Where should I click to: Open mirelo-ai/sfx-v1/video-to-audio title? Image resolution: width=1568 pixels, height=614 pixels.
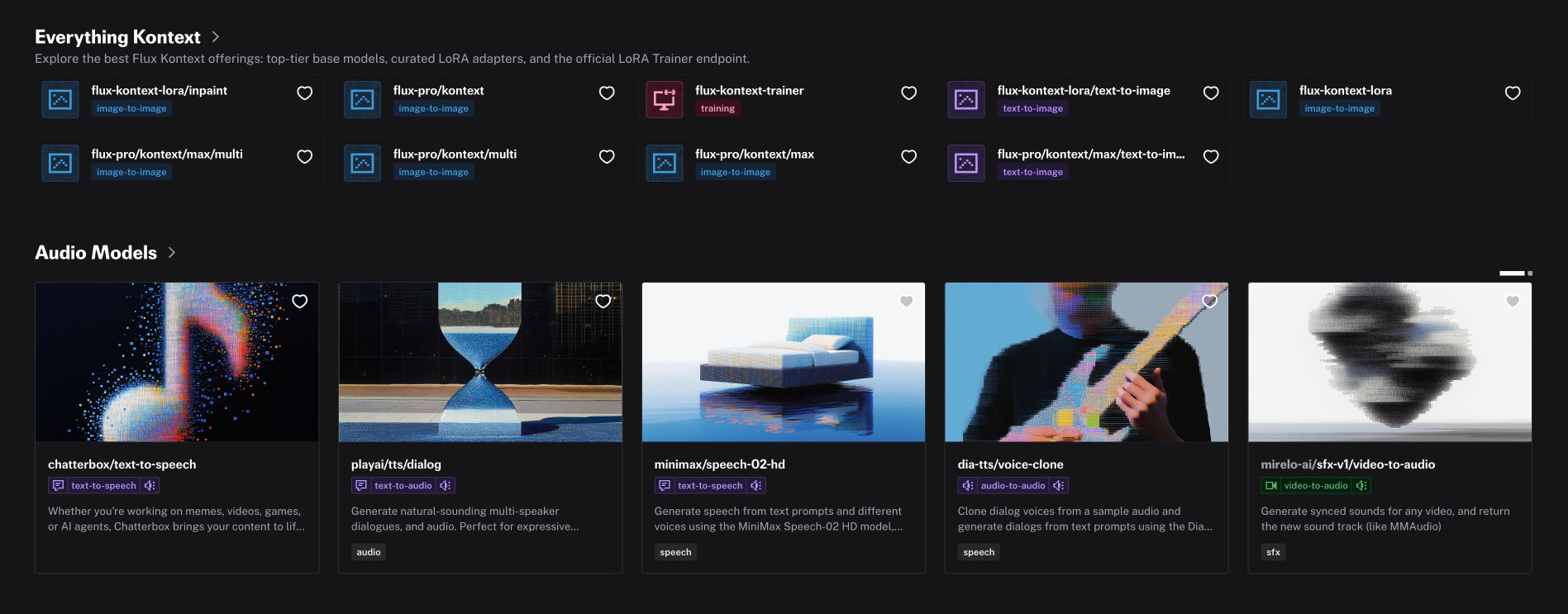click(1348, 464)
